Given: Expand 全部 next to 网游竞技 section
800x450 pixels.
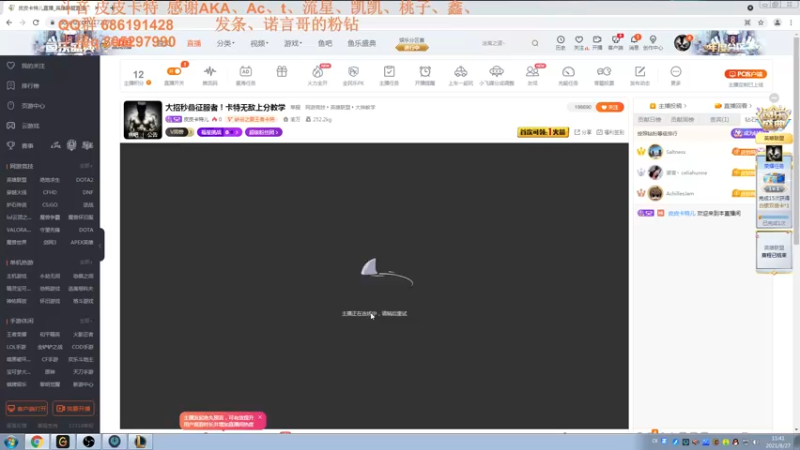Looking at the screenshot, I should click(86, 166).
